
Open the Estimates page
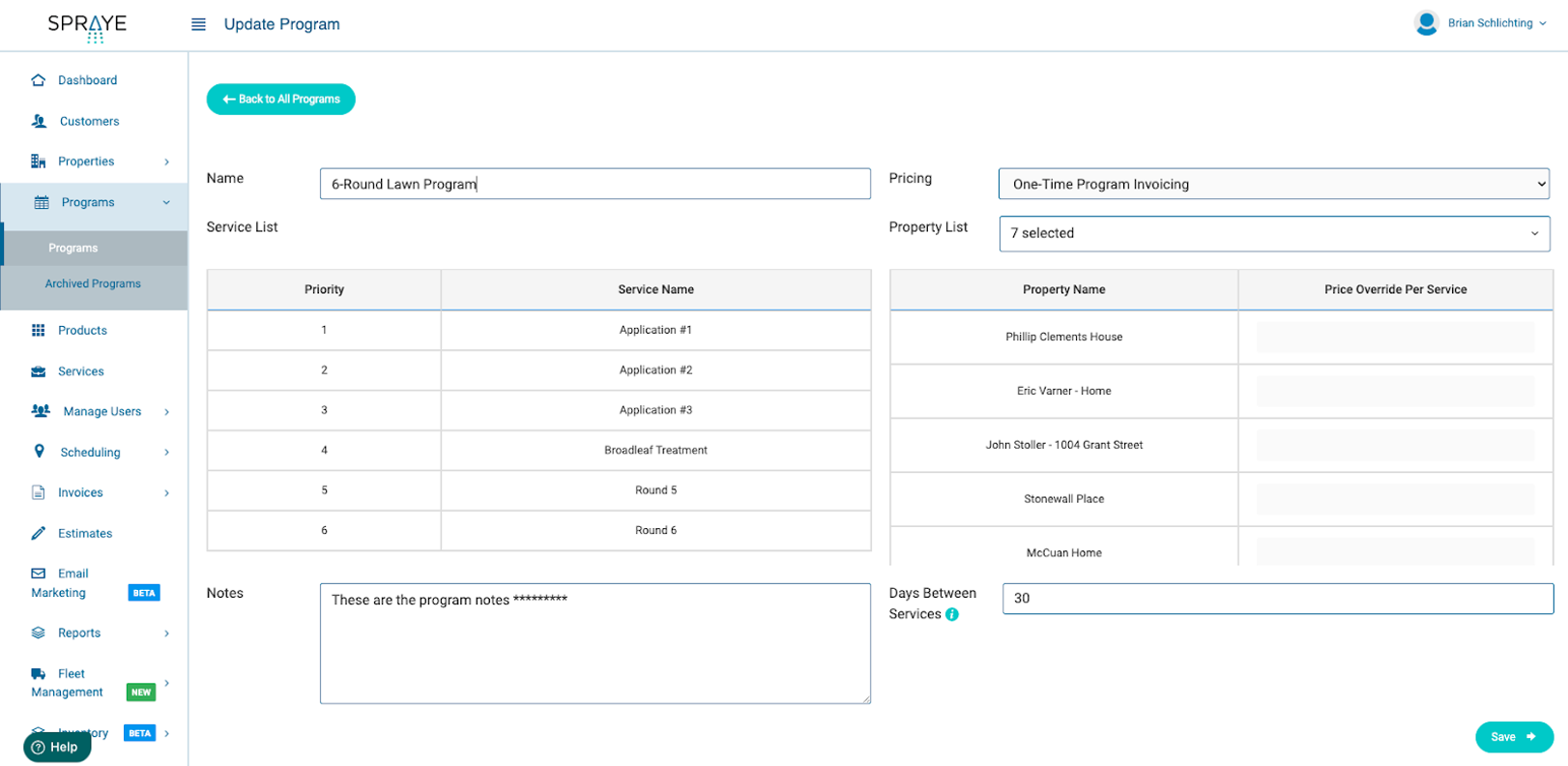pos(85,533)
